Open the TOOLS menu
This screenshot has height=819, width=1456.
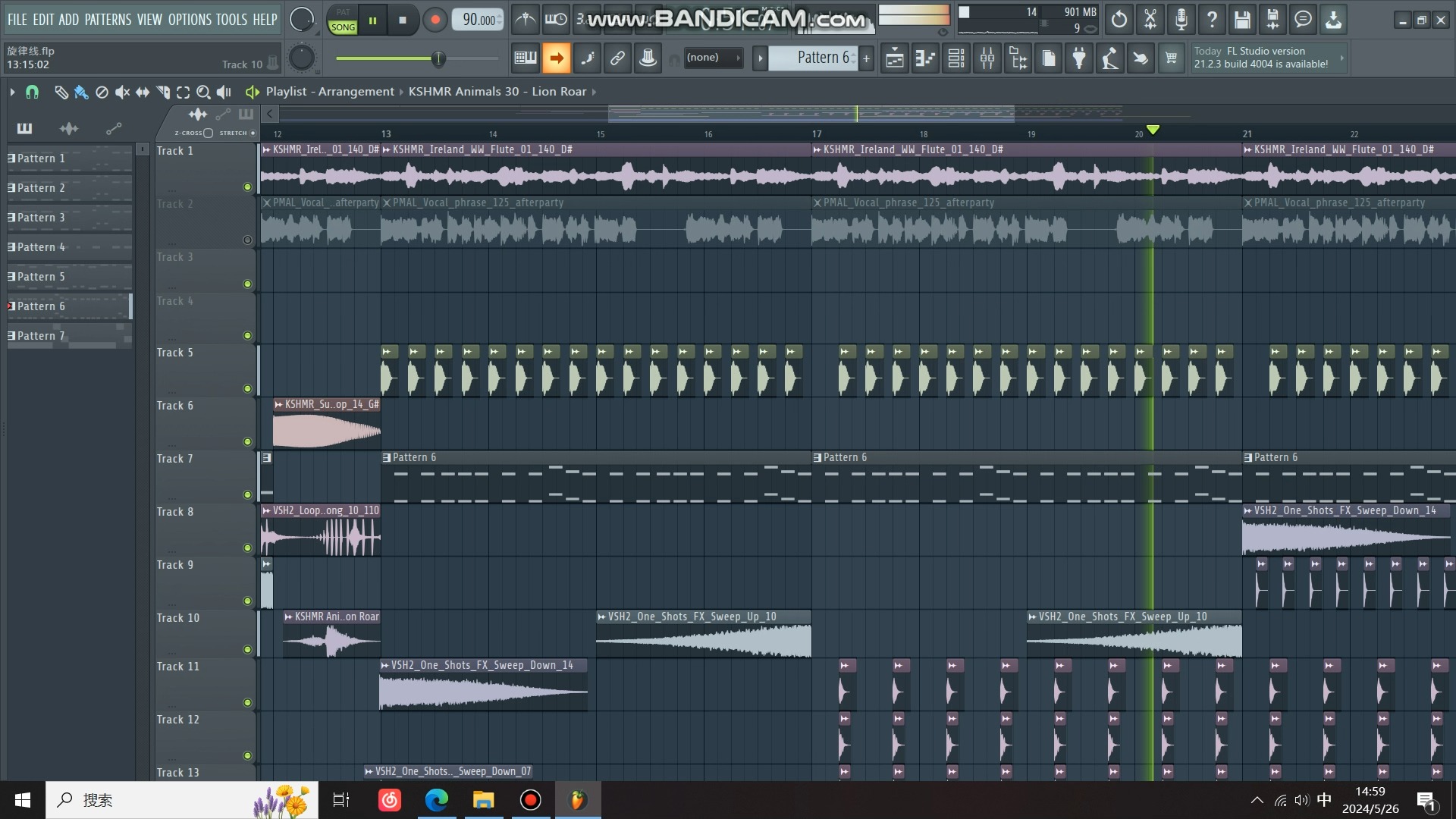231,20
